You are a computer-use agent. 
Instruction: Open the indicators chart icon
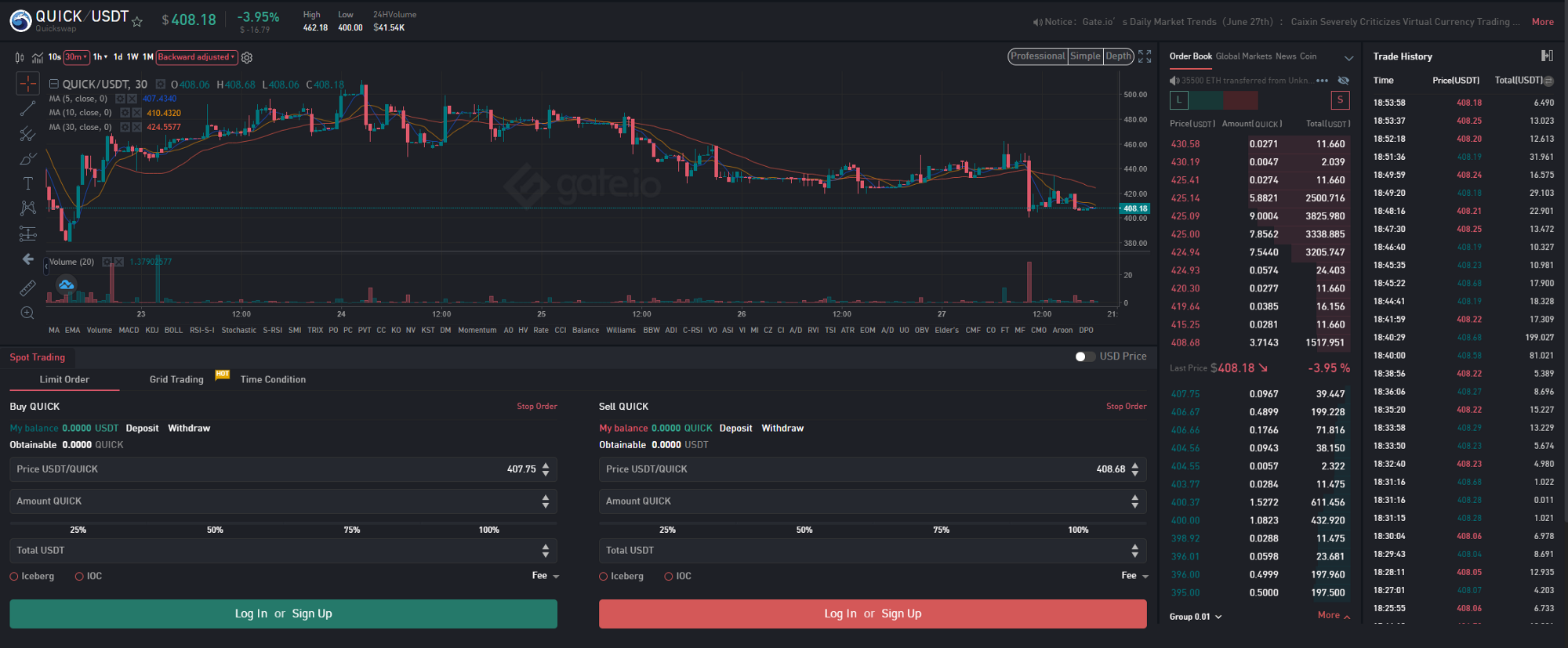click(37, 57)
